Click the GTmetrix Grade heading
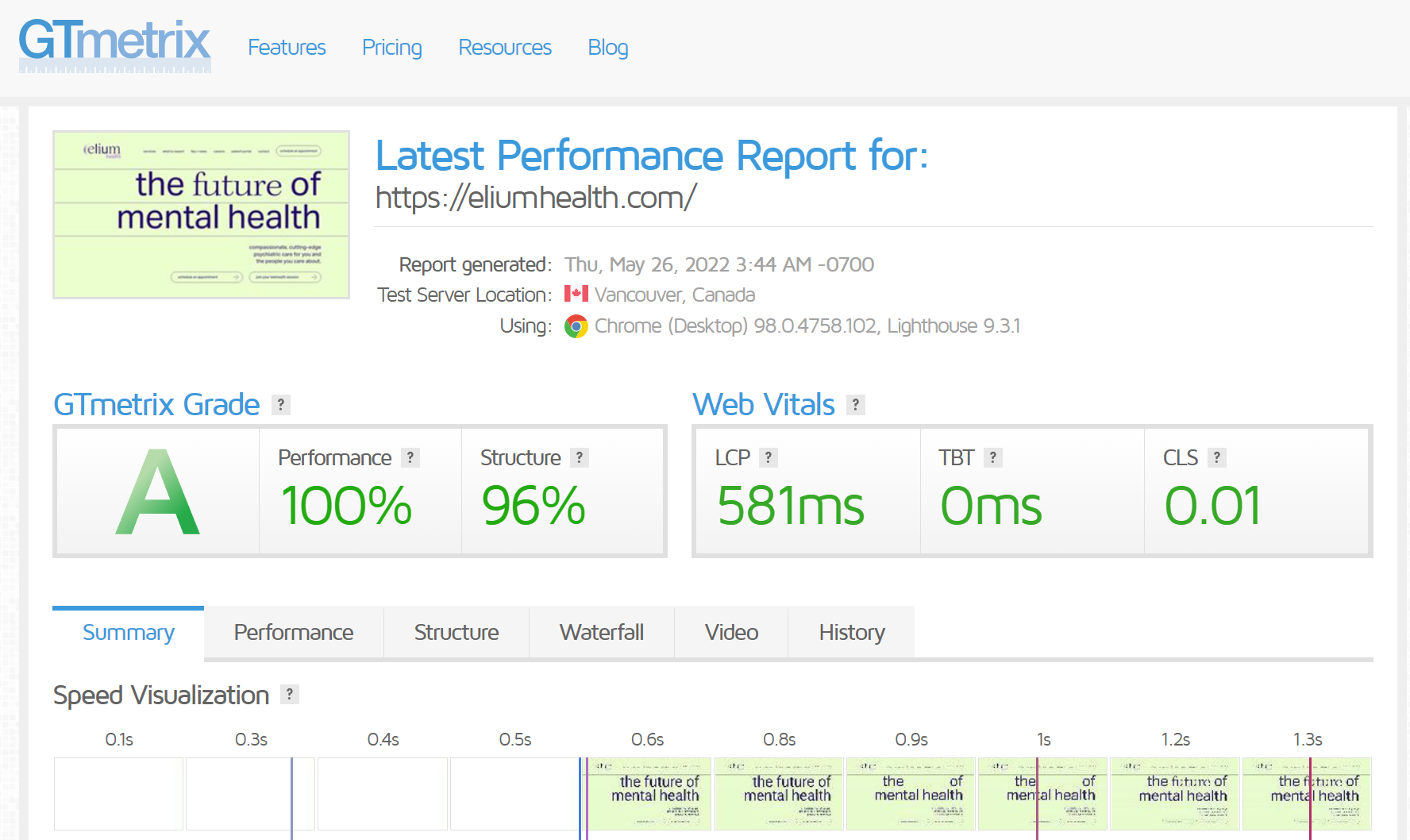 [x=156, y=405]
